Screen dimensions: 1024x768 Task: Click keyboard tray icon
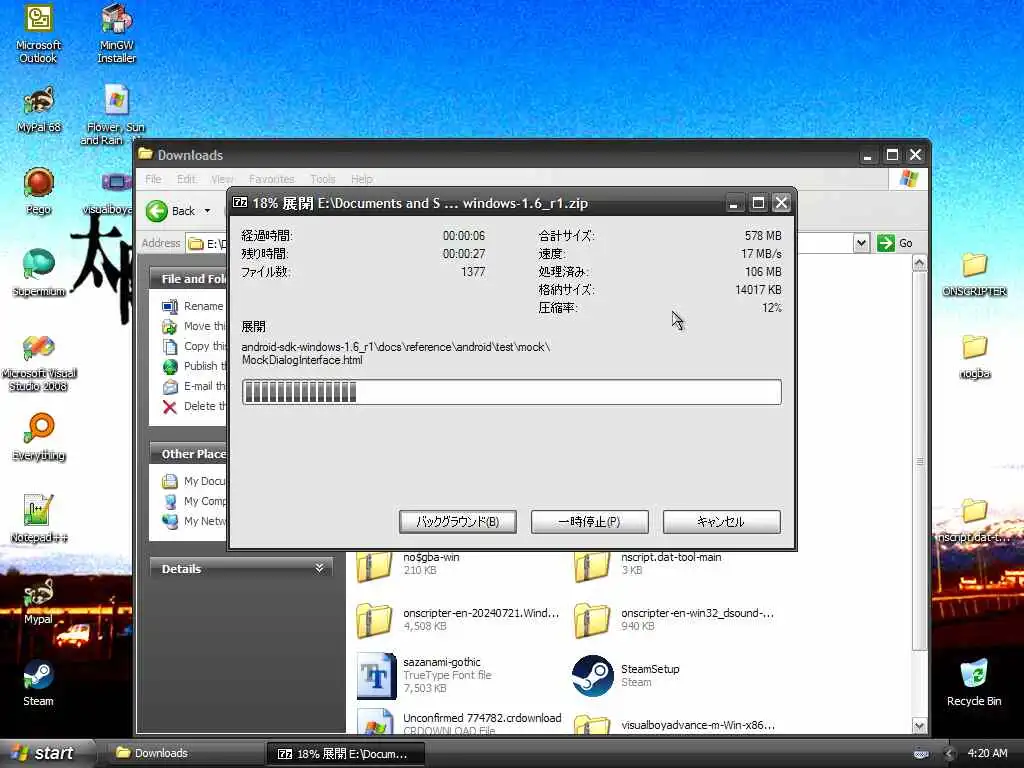[921, 754]
